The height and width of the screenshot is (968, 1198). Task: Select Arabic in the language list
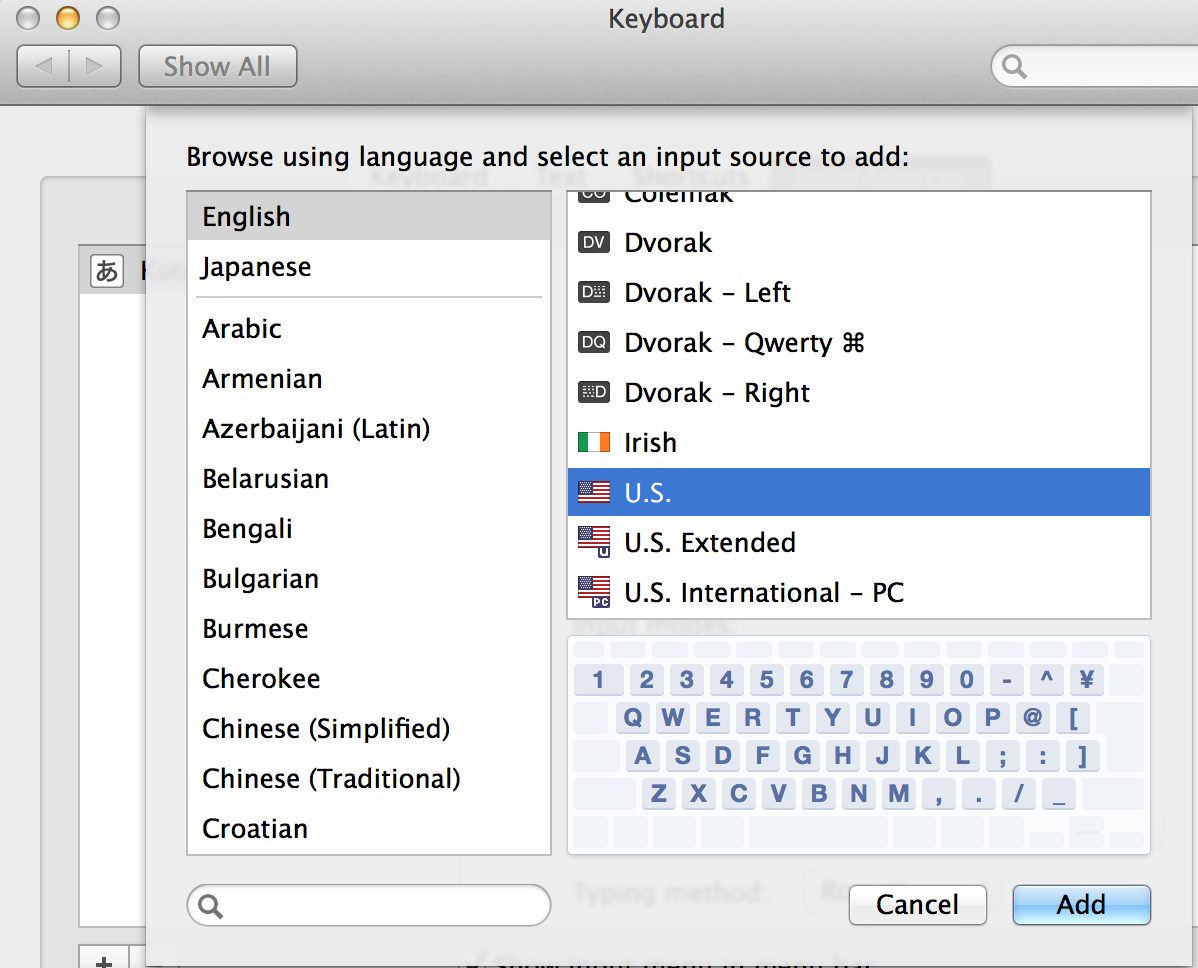241,328
